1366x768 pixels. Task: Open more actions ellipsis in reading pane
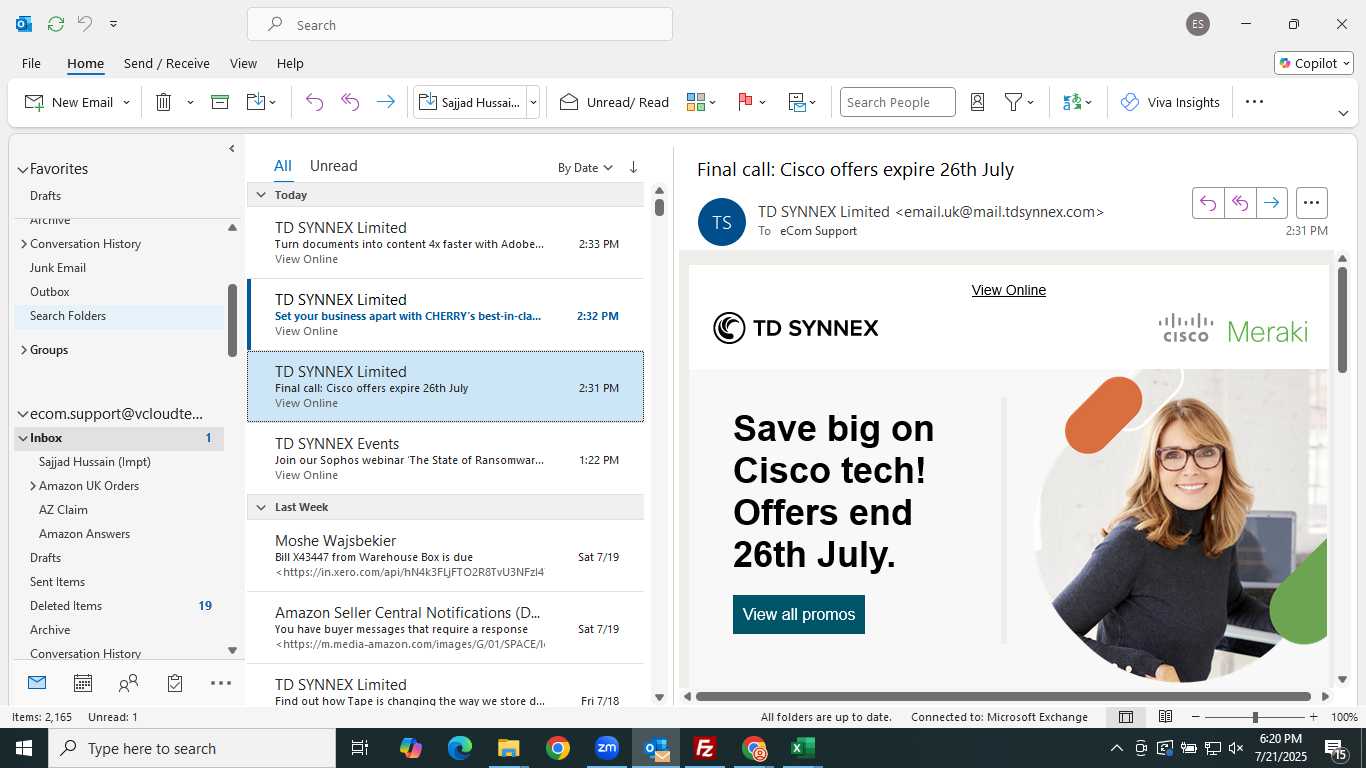pos(1312,202)
